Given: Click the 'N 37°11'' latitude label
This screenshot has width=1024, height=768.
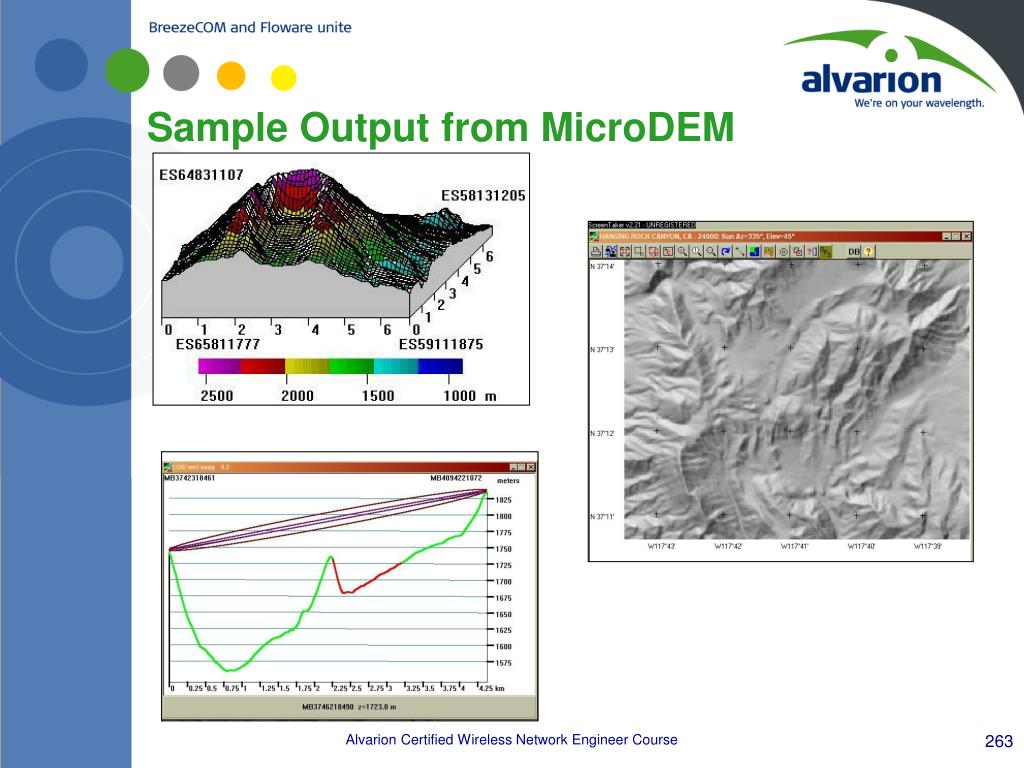Looking at the screenshot, I should (x=602, y=517).
